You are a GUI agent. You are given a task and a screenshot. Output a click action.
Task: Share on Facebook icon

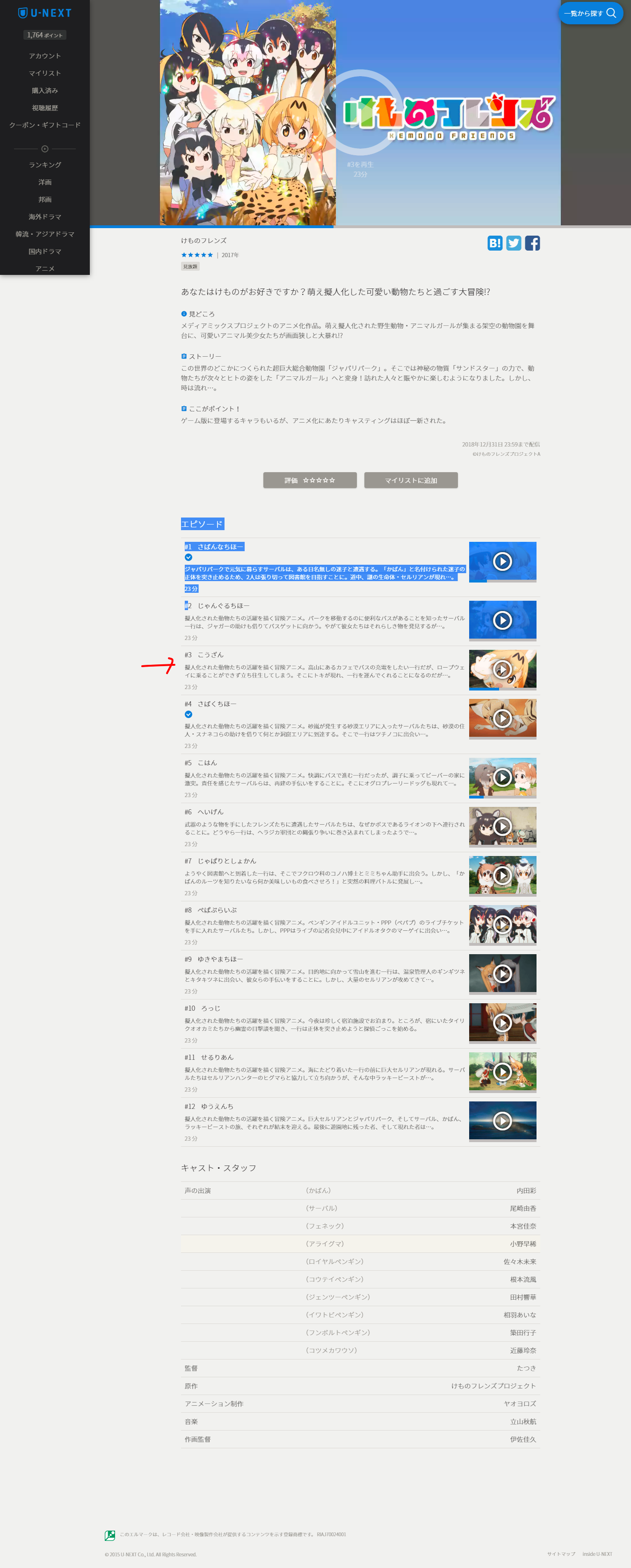coord(532,244)
